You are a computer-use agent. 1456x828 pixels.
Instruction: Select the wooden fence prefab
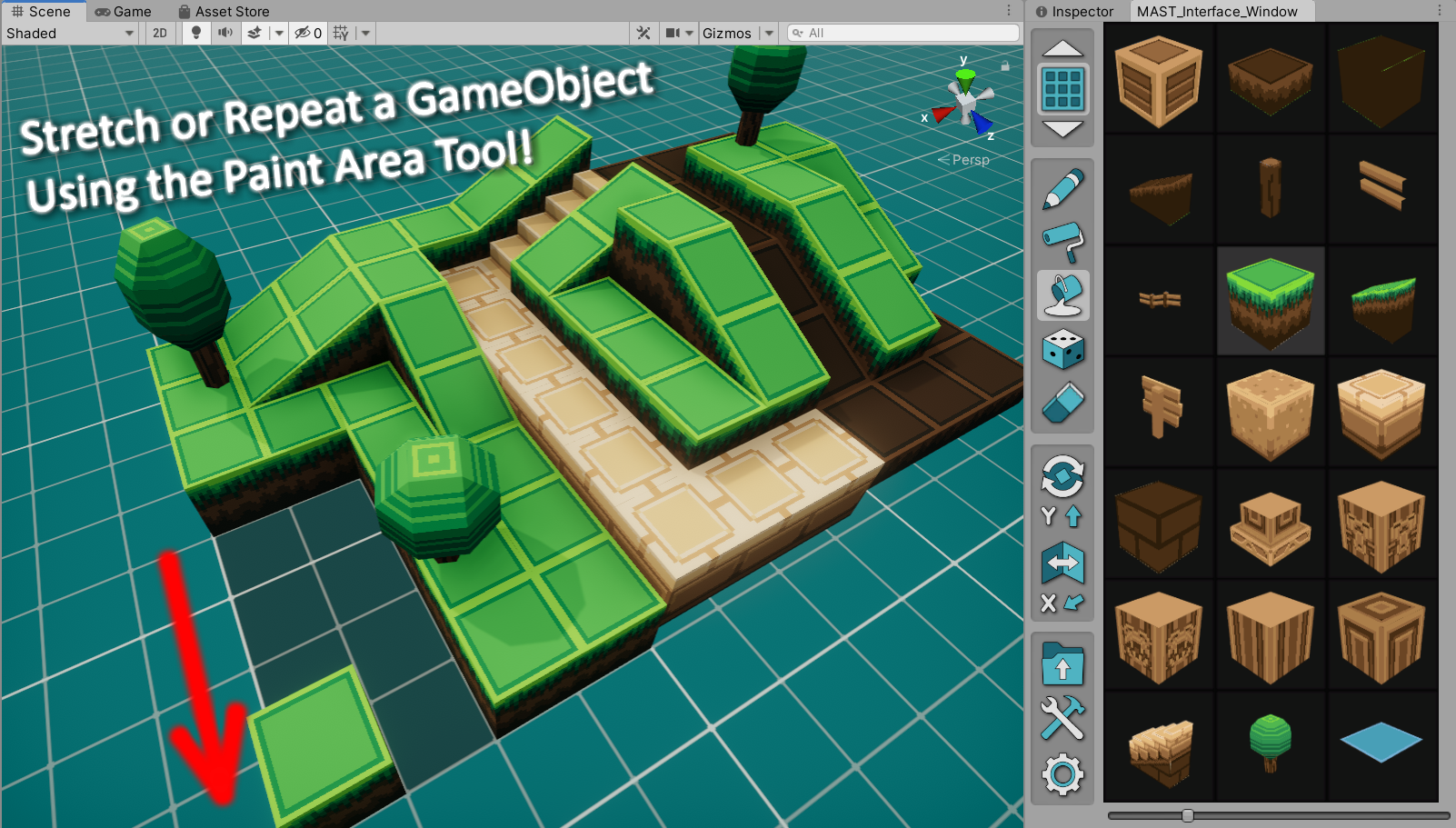click(x=1159, y=301)
